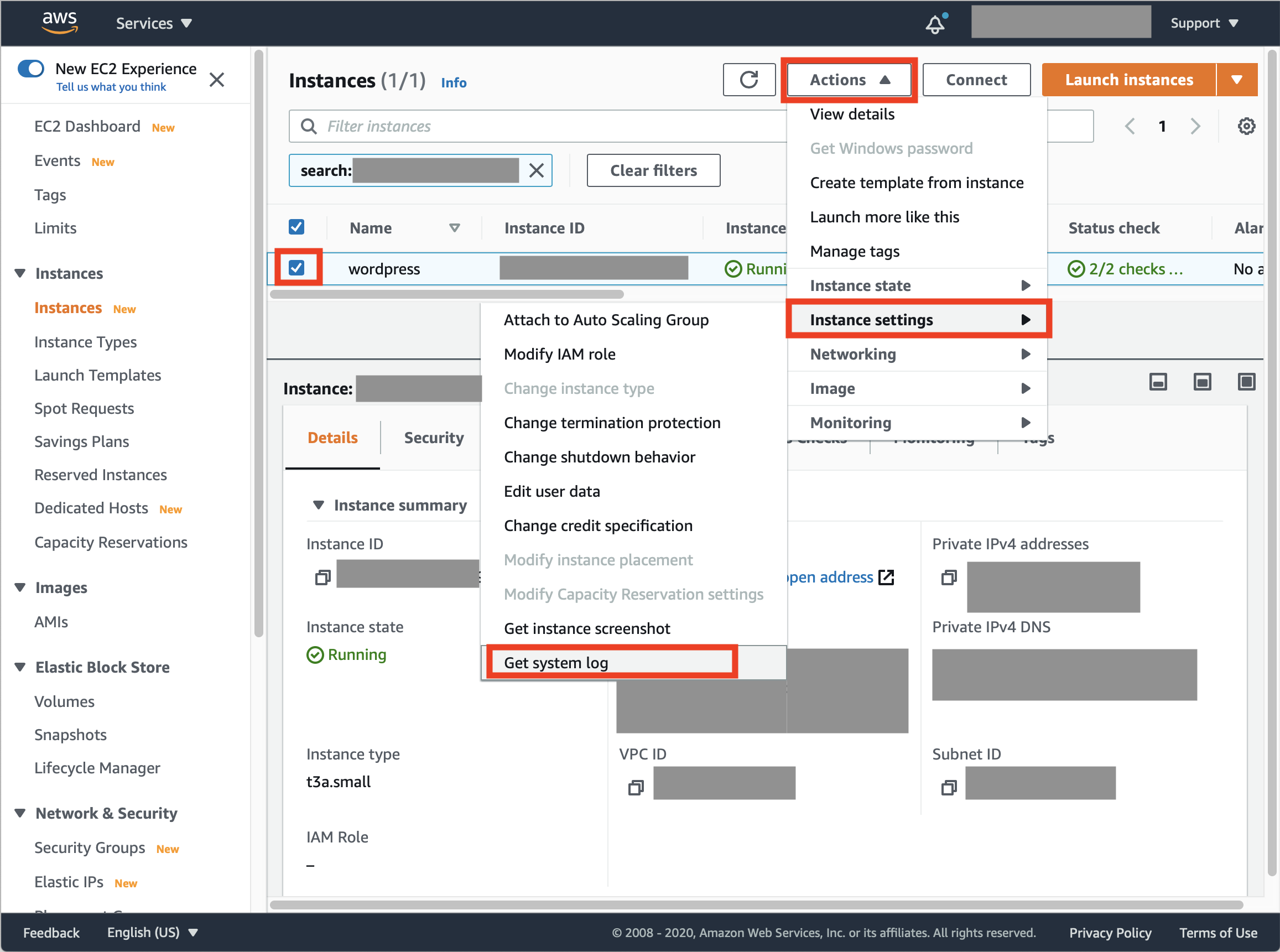
Task: Open the Networking submenu
Action: click(917, 355)
